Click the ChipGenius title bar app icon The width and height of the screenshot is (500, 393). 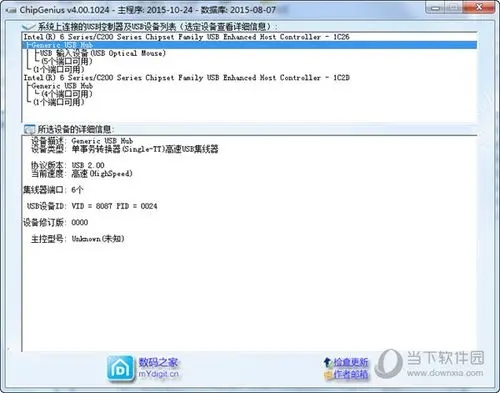pyautogui.click(x=11, y=10)
